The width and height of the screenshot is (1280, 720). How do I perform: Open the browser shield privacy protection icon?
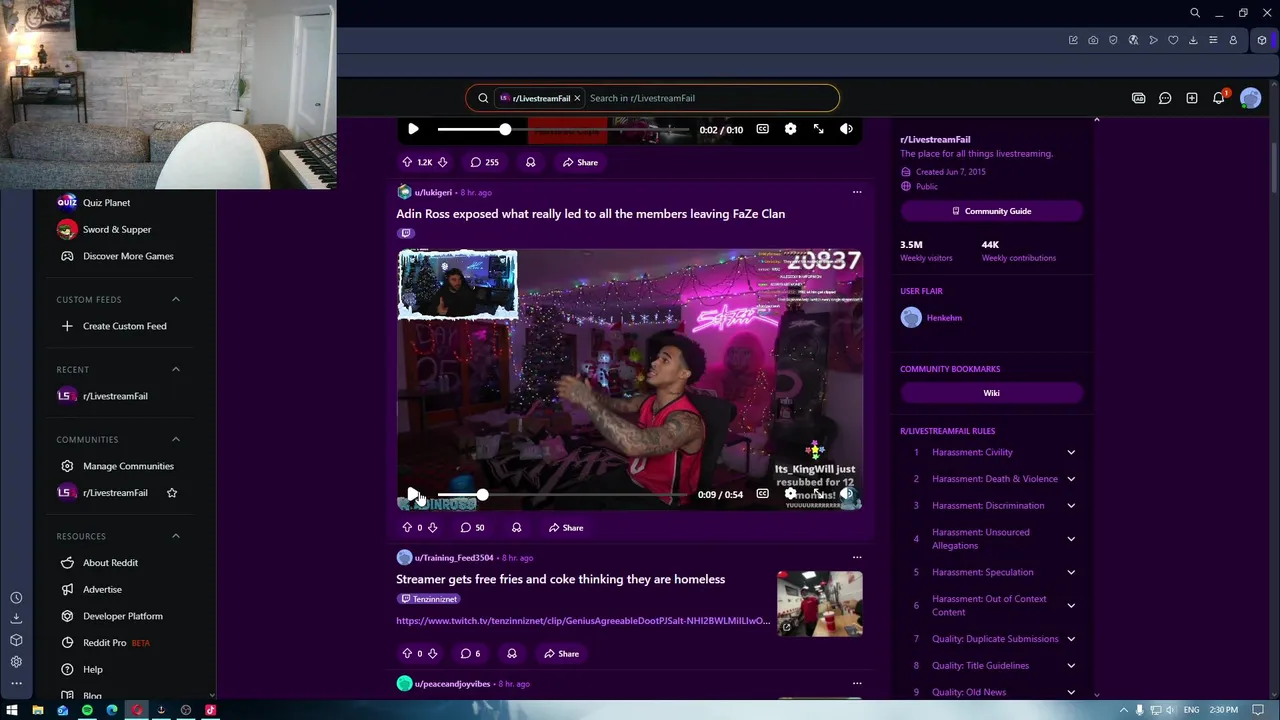pyautogui.click(x=1113, y=40)
